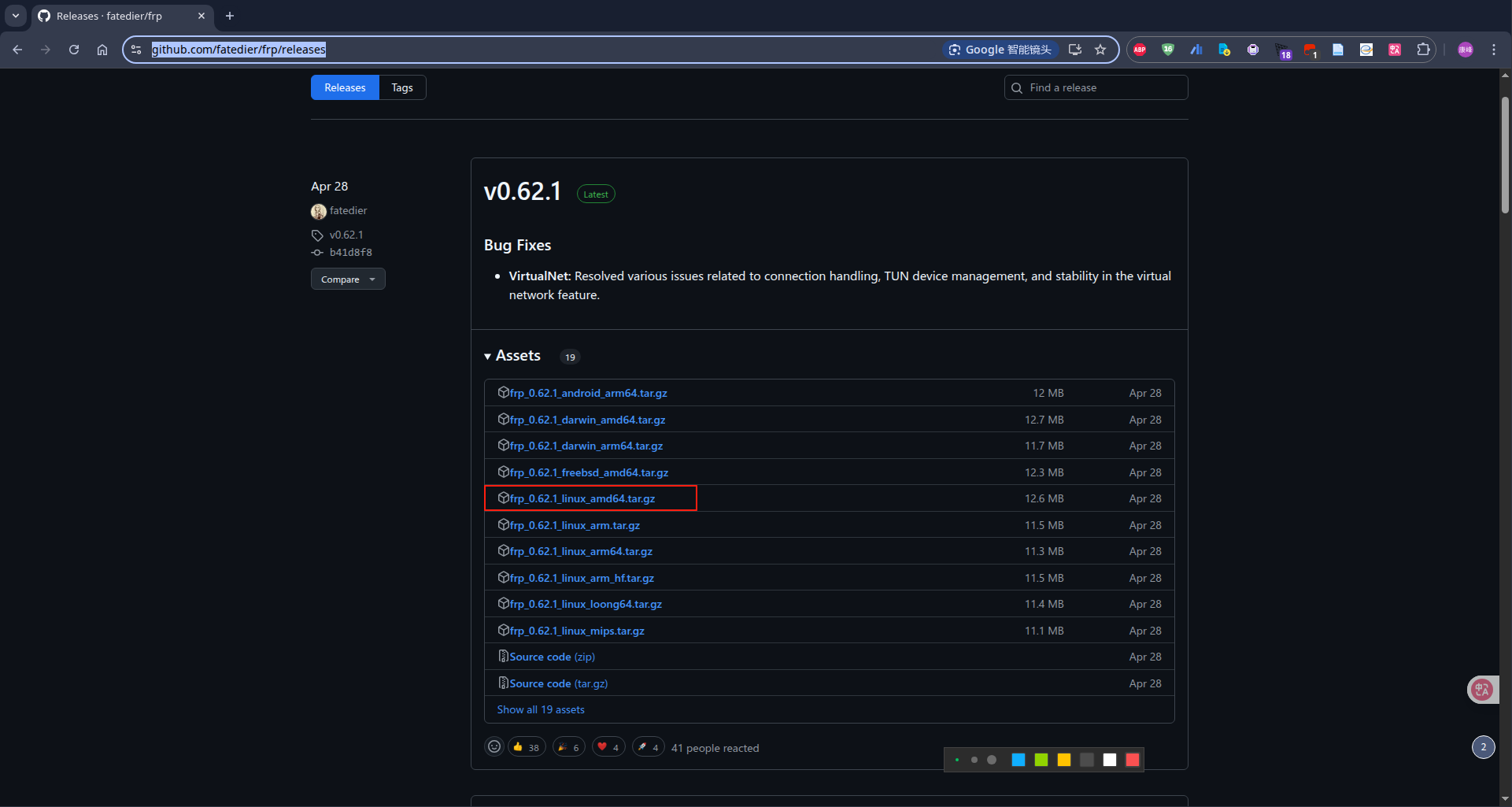
Task: Open the purple profile avatar
Action: pos(1465,50)
